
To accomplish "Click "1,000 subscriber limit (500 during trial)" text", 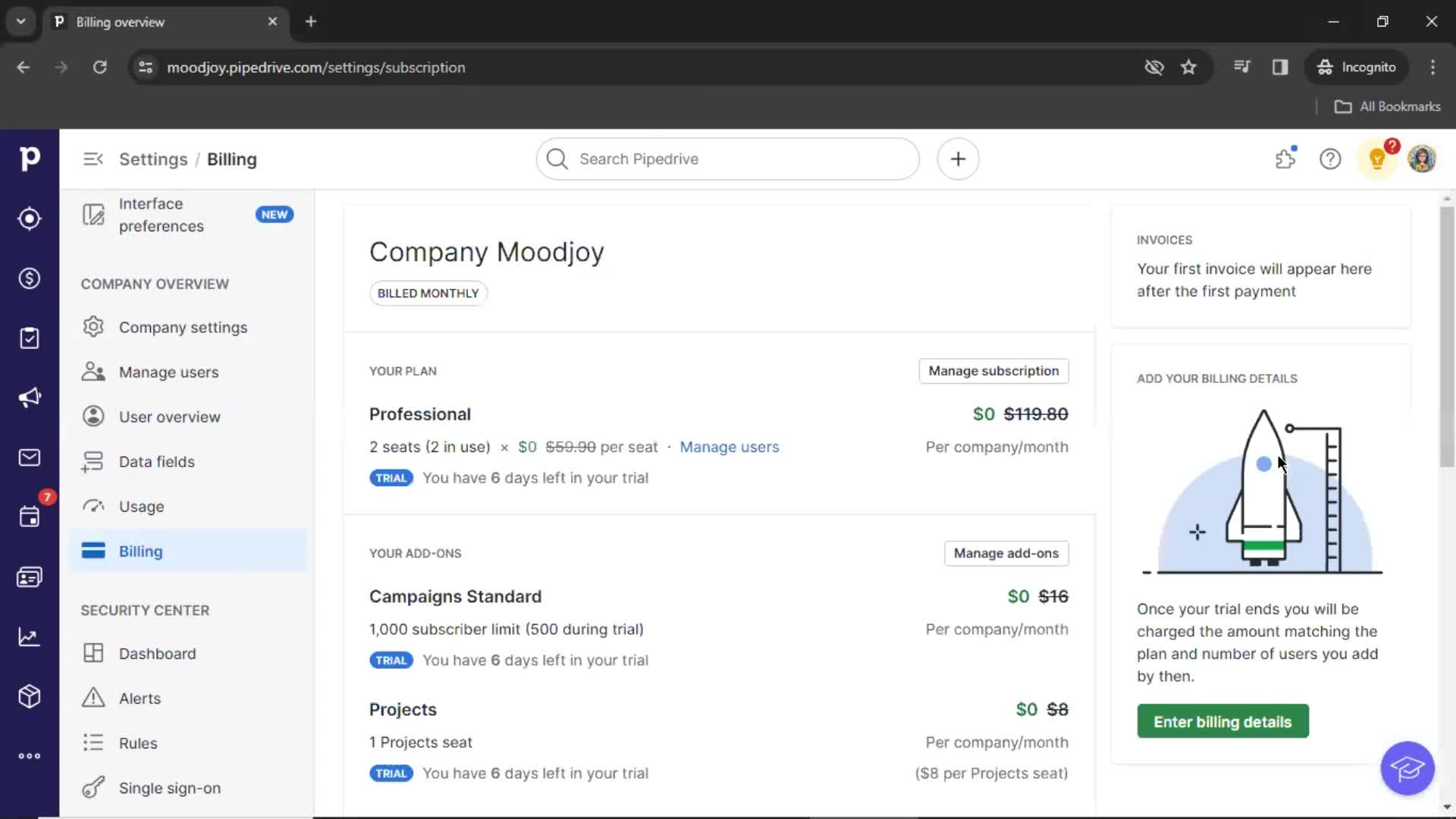I will (506, 629).
